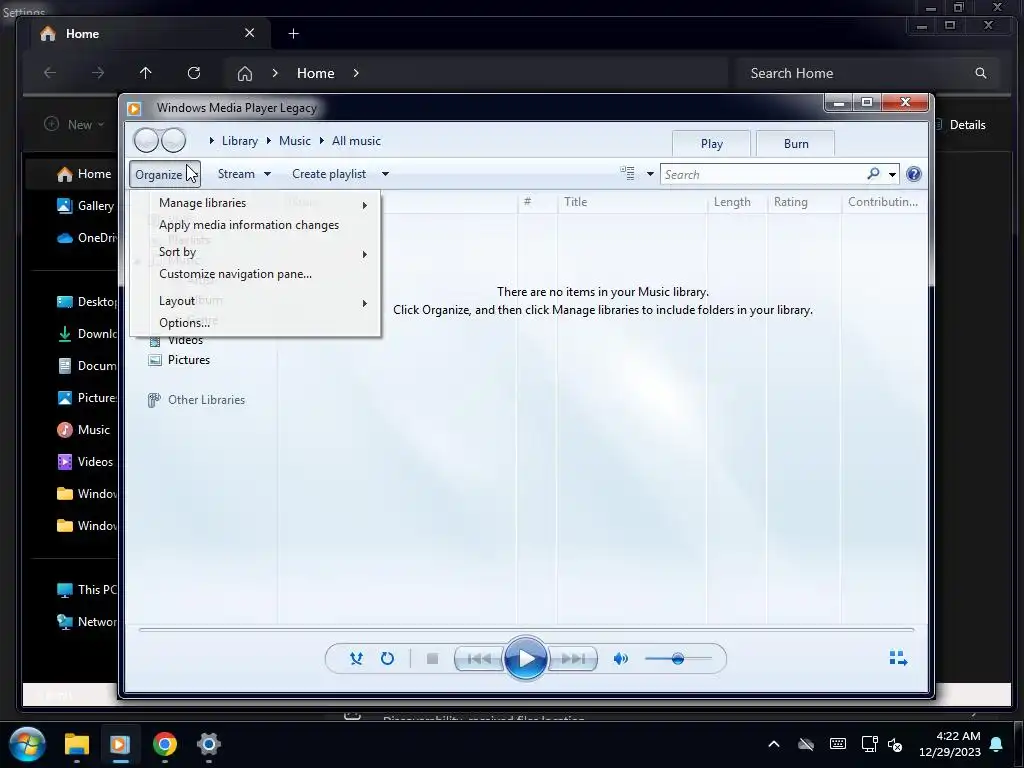1024x768 pixels.
Task: Click All music in the breadcrumb
Action: [x=356, y=140]
